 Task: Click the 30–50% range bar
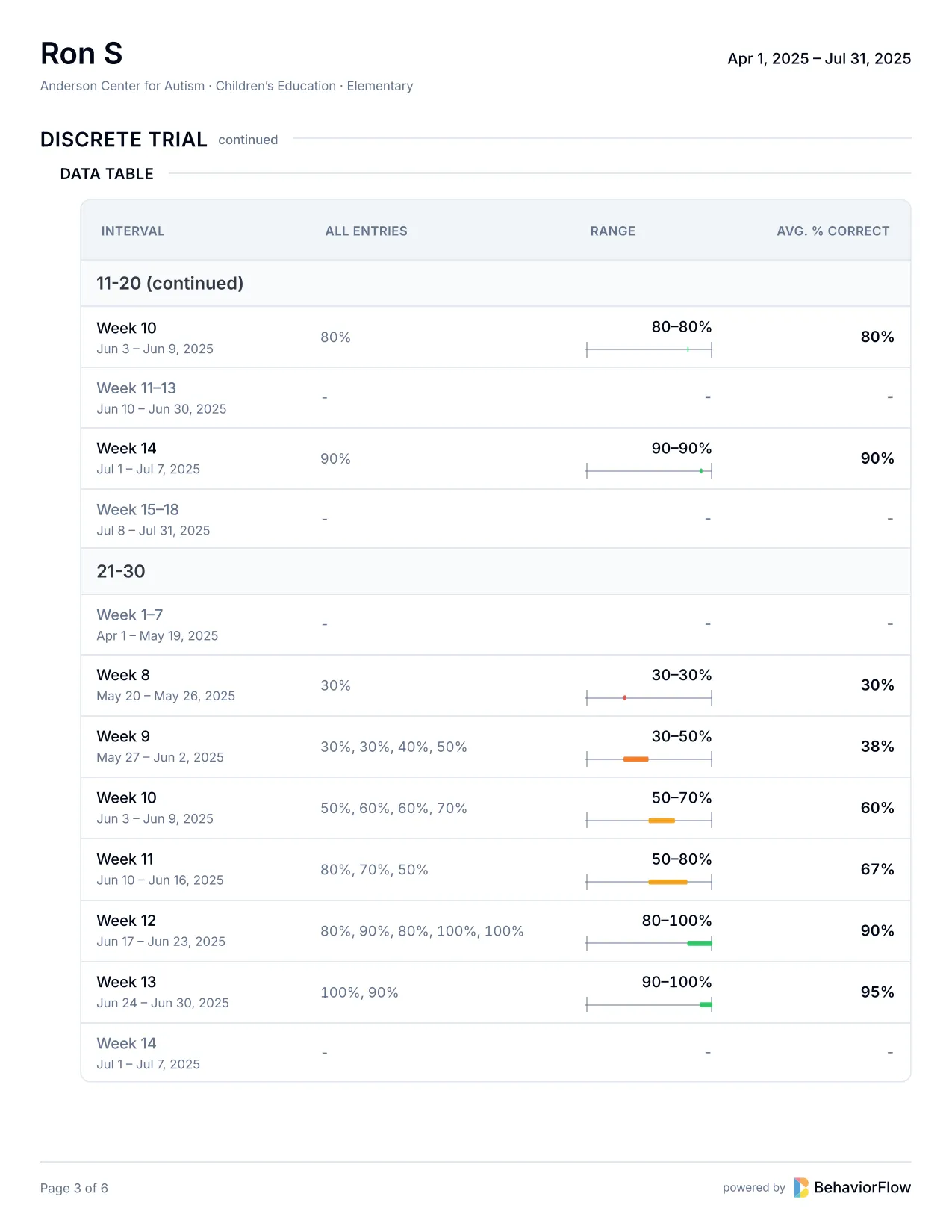[x=636, y=759]
